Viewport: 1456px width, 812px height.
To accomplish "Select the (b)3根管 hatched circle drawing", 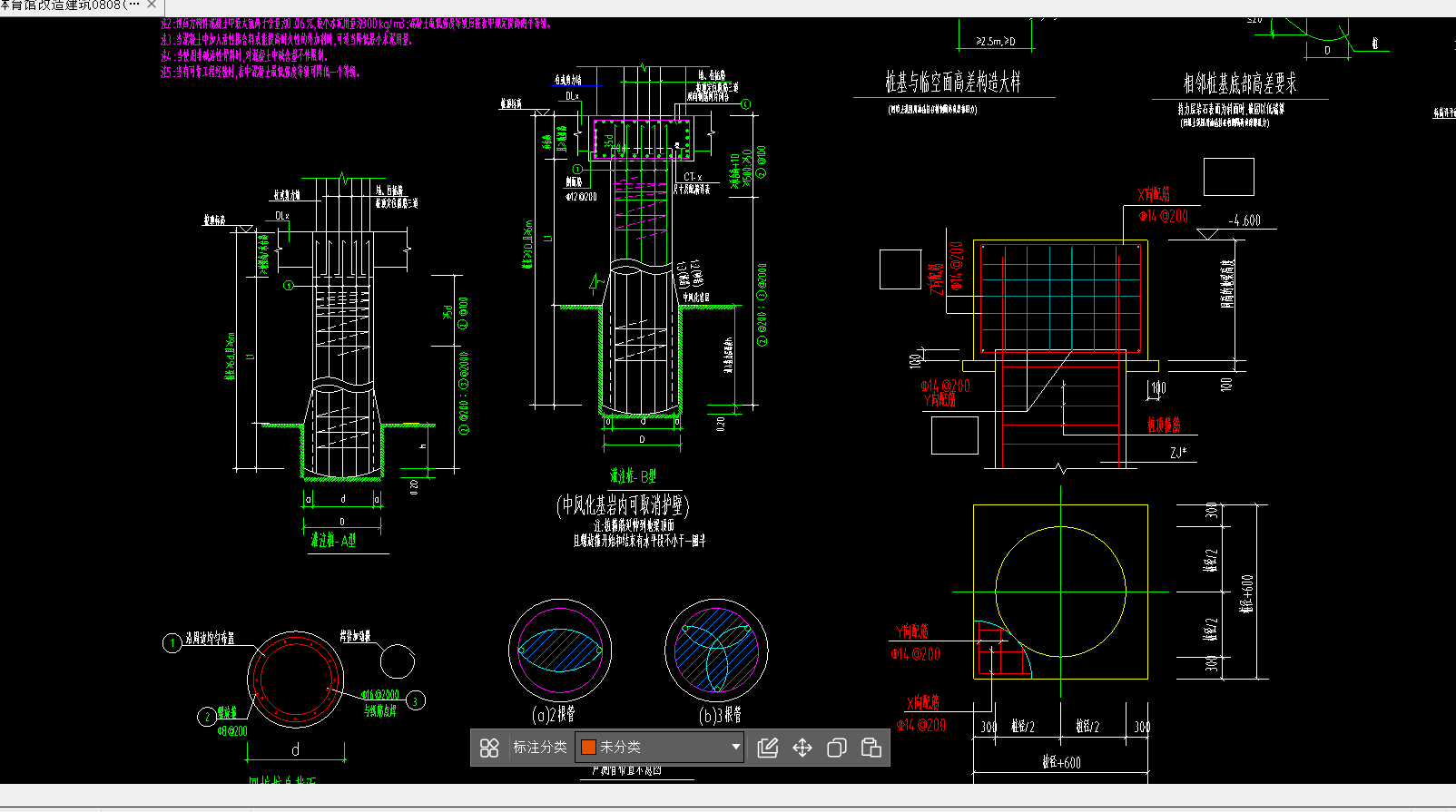I will coord(715,650).
